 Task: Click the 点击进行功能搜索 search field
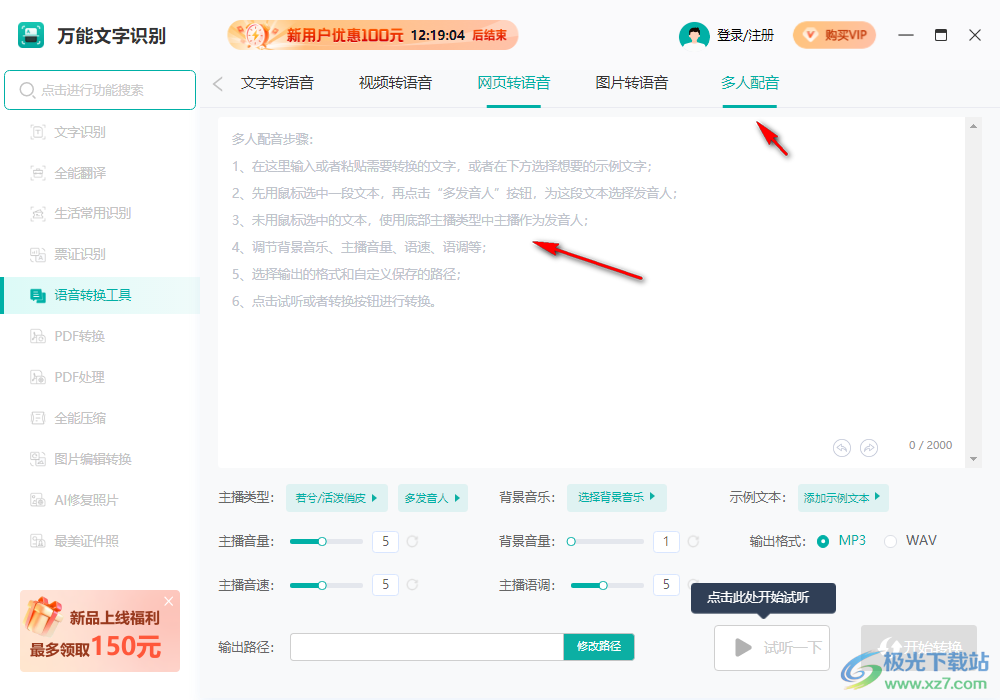point(100,90)
